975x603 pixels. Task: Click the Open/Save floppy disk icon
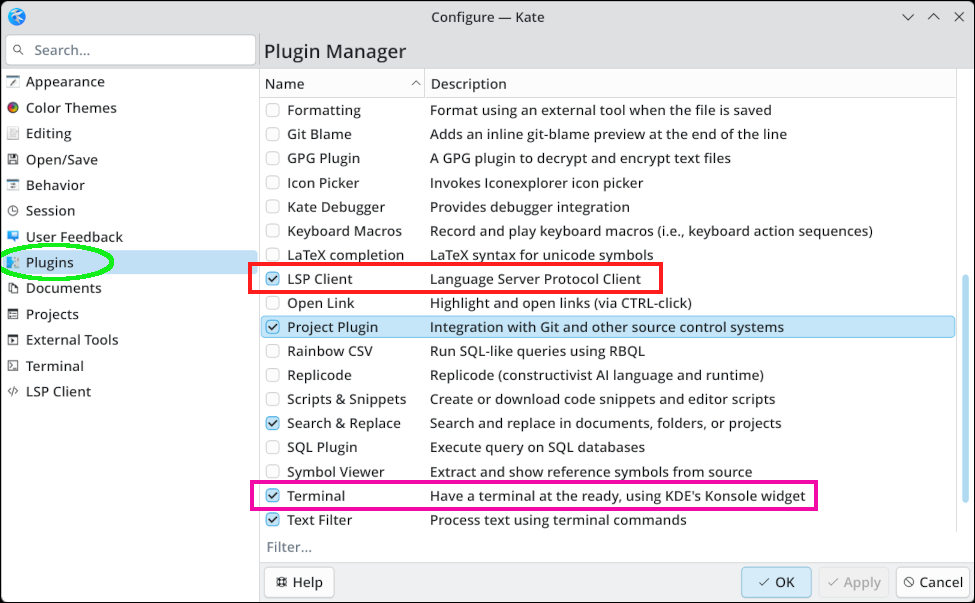coord(12,159)
